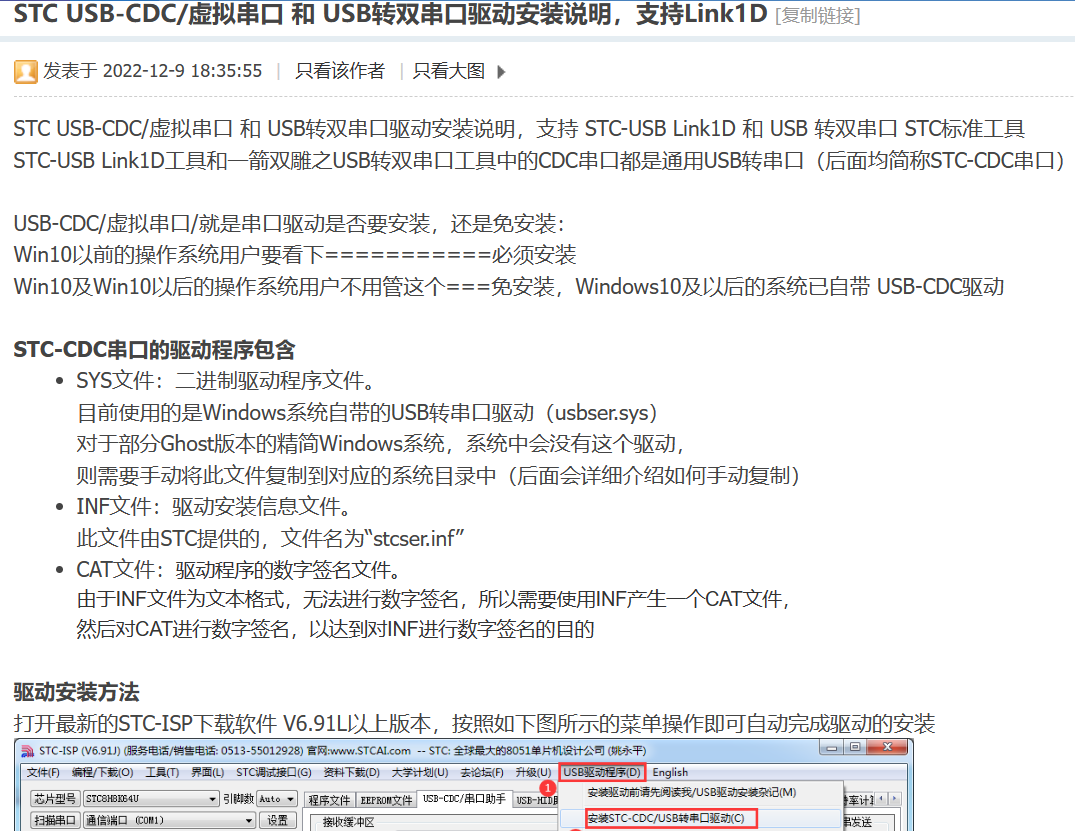Click the heading 驱动安装方法
Image resolution: width=1075 pixels, height=831 pixels.
click(76, 692)
